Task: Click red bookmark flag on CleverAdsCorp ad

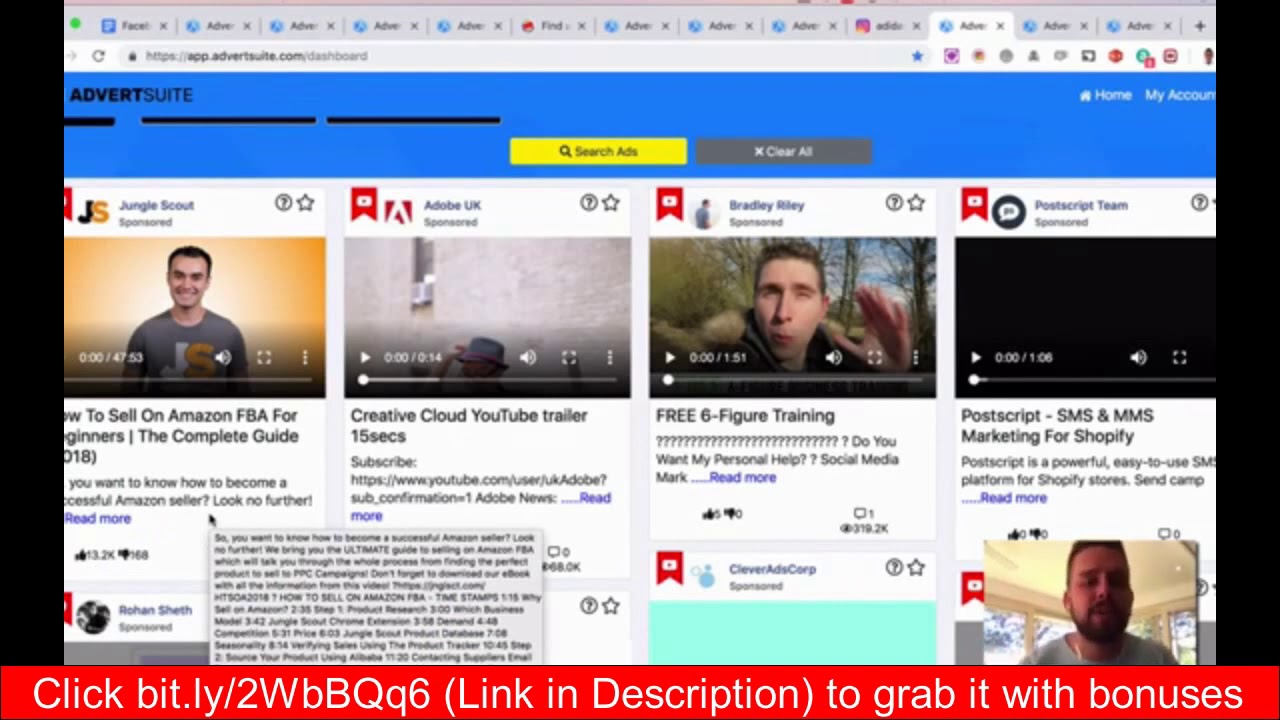Action: click(669, 569)
